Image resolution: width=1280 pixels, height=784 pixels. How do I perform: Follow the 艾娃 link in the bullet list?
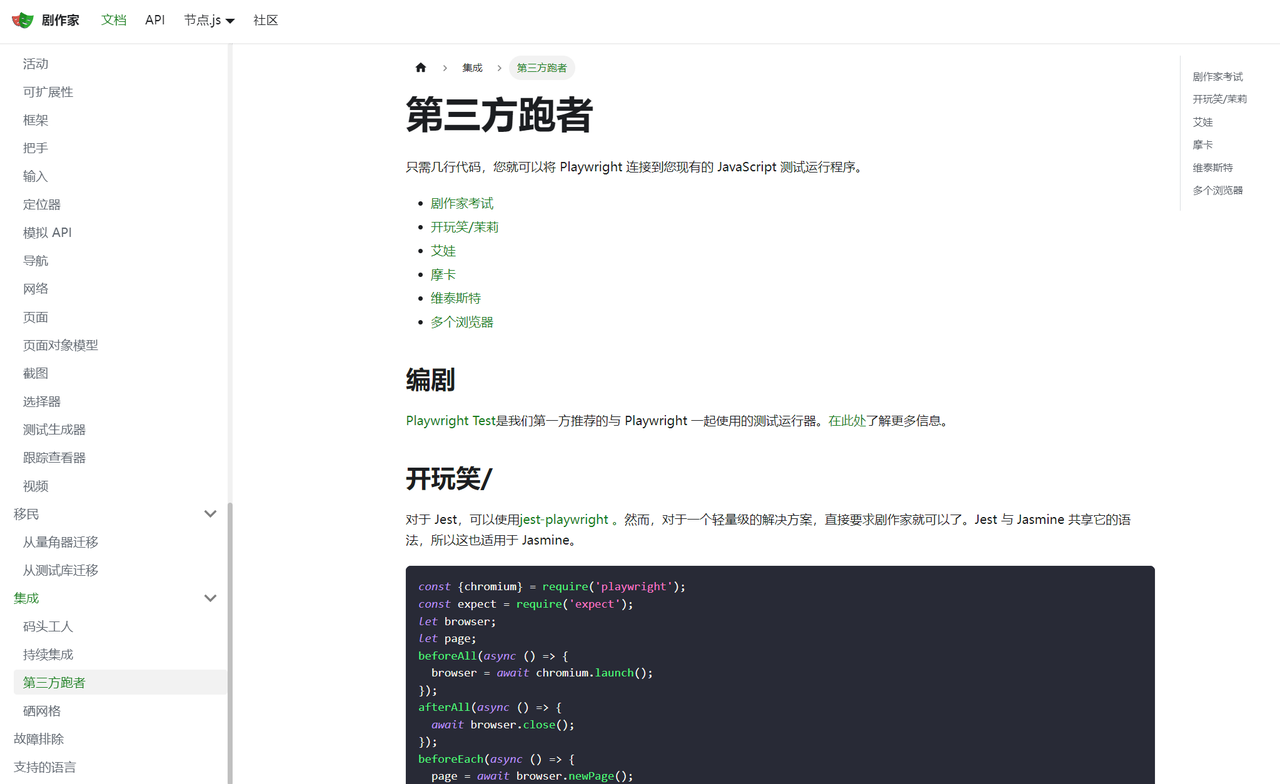pos(443,251)
